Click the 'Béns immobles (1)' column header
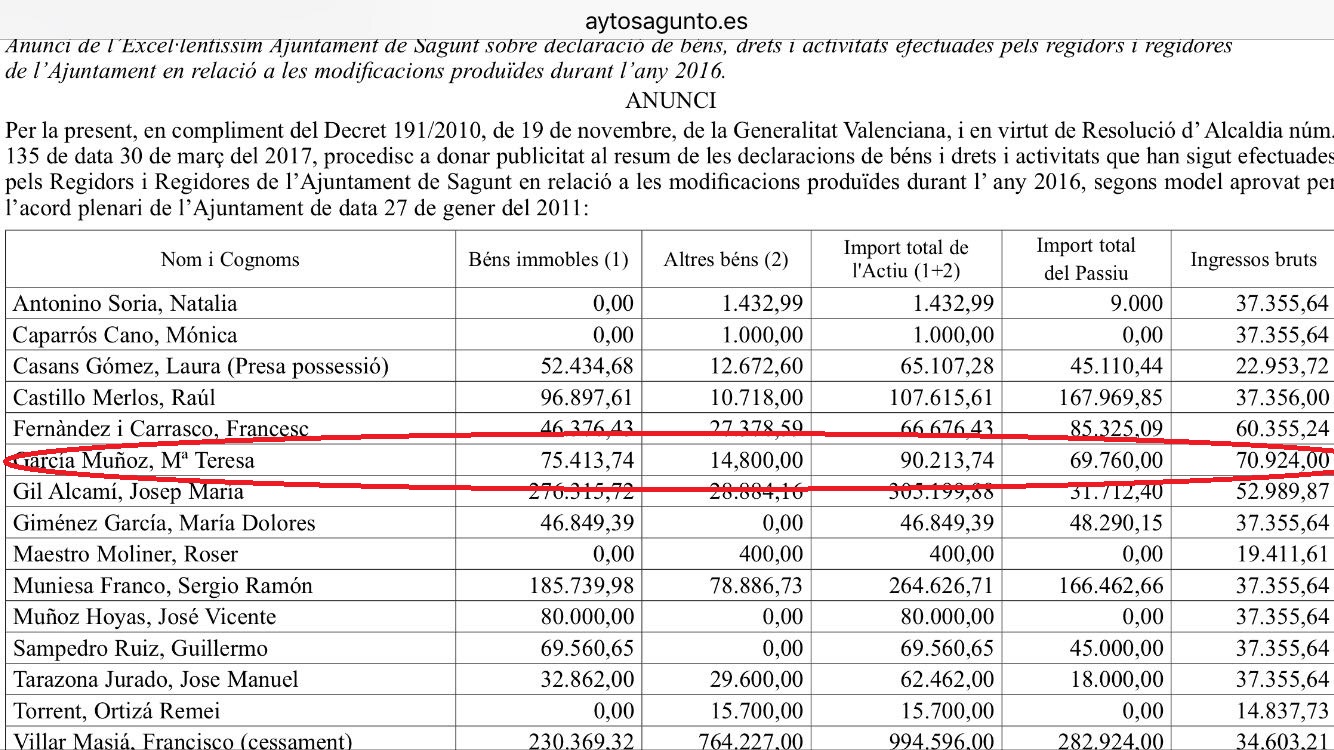Viewport: 1334px width, 750px height. point(548,260)
